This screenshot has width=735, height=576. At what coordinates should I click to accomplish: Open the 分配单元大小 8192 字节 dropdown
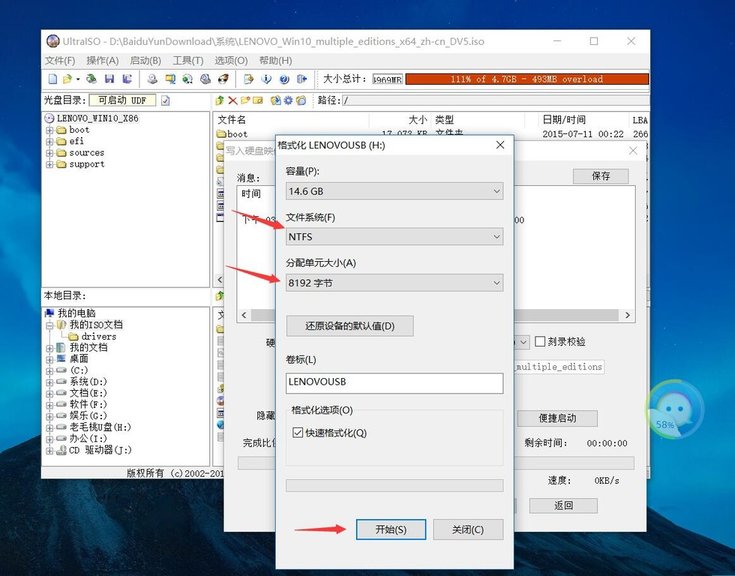[394, 283]
